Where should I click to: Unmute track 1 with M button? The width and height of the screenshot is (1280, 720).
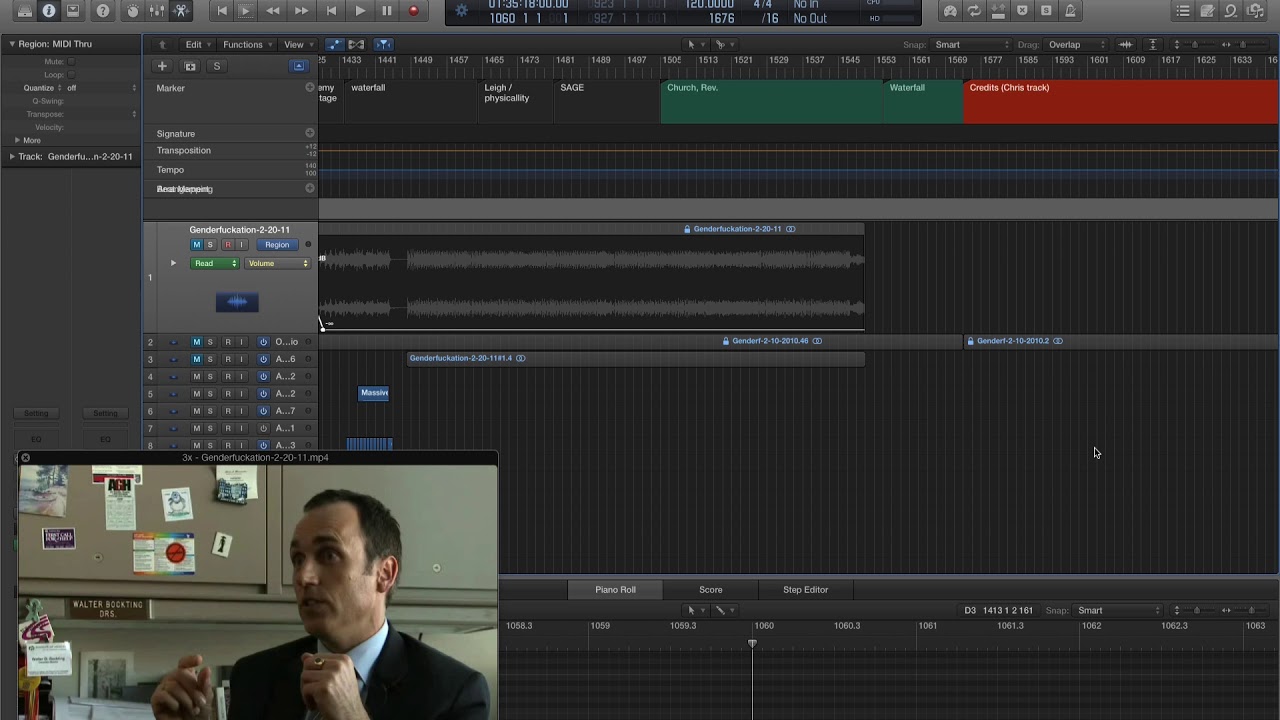coord(196,245)
